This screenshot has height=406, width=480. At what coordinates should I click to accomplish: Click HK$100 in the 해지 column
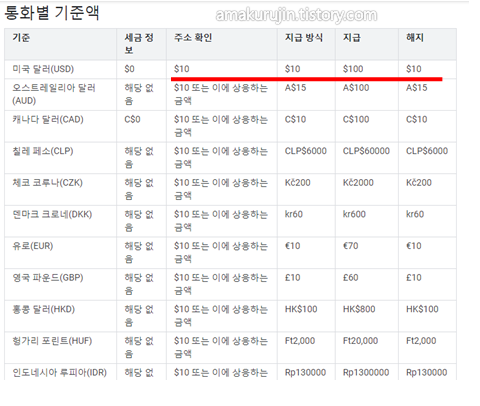pyautogui.click(x=422, y=309)
